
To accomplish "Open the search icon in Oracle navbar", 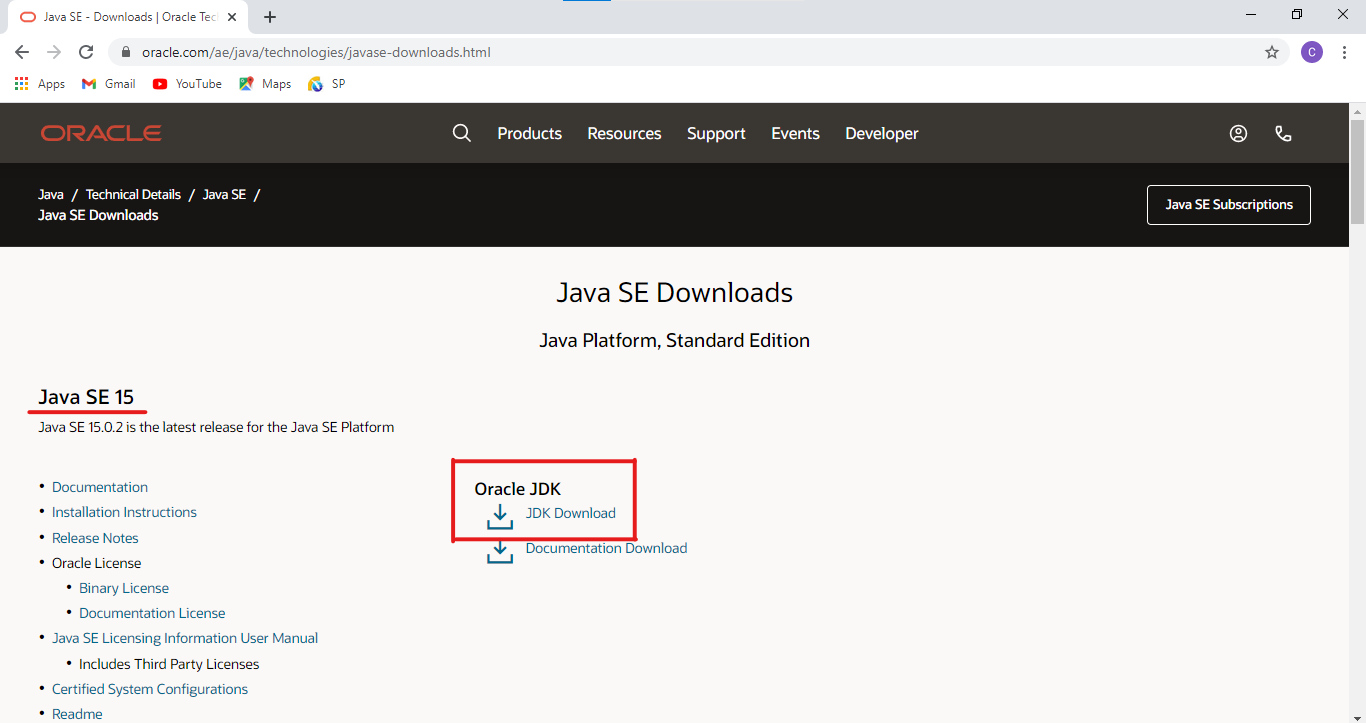I will click(x=461, y=132).
